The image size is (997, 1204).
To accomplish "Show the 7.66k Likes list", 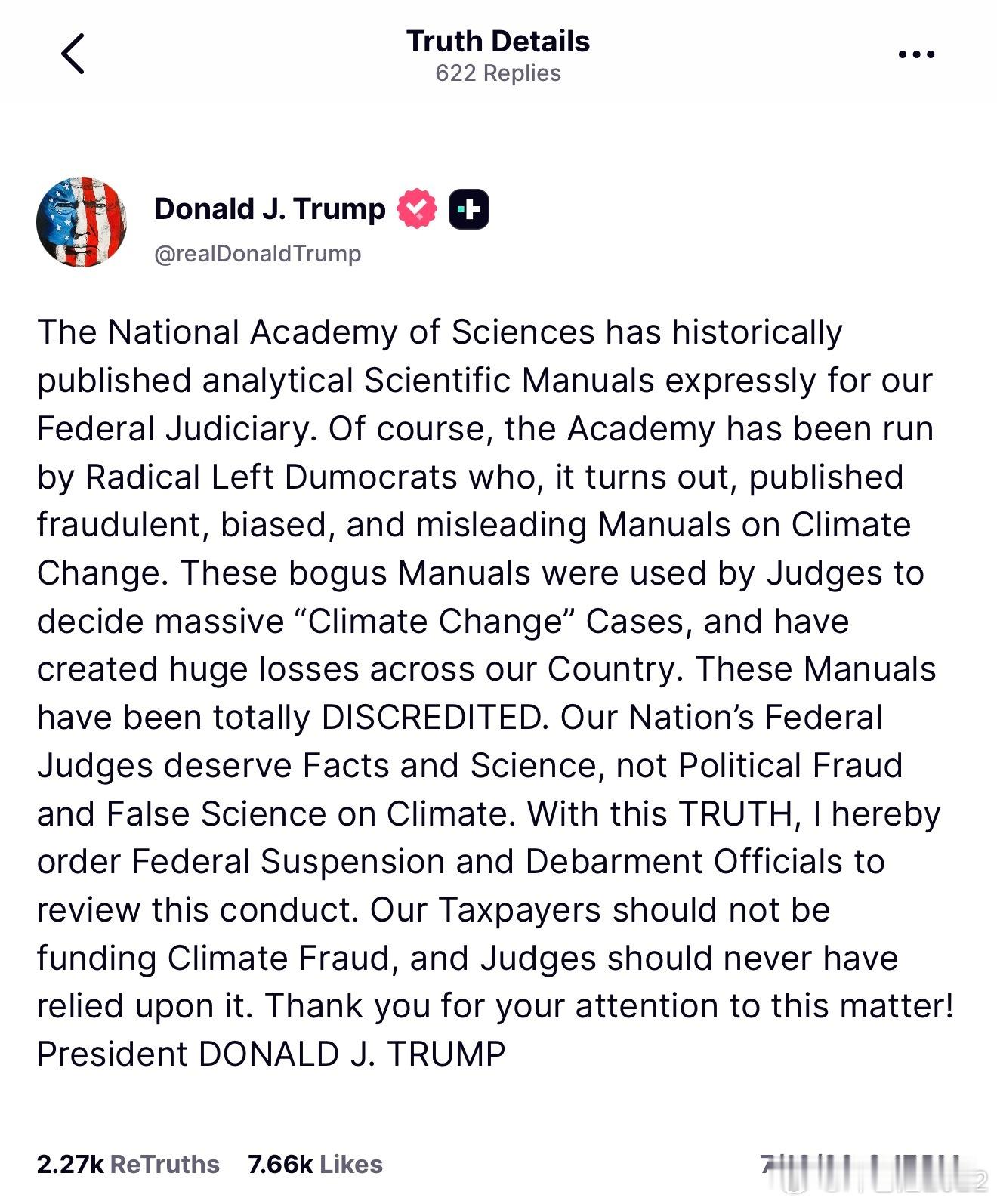I will (315, 1164).
